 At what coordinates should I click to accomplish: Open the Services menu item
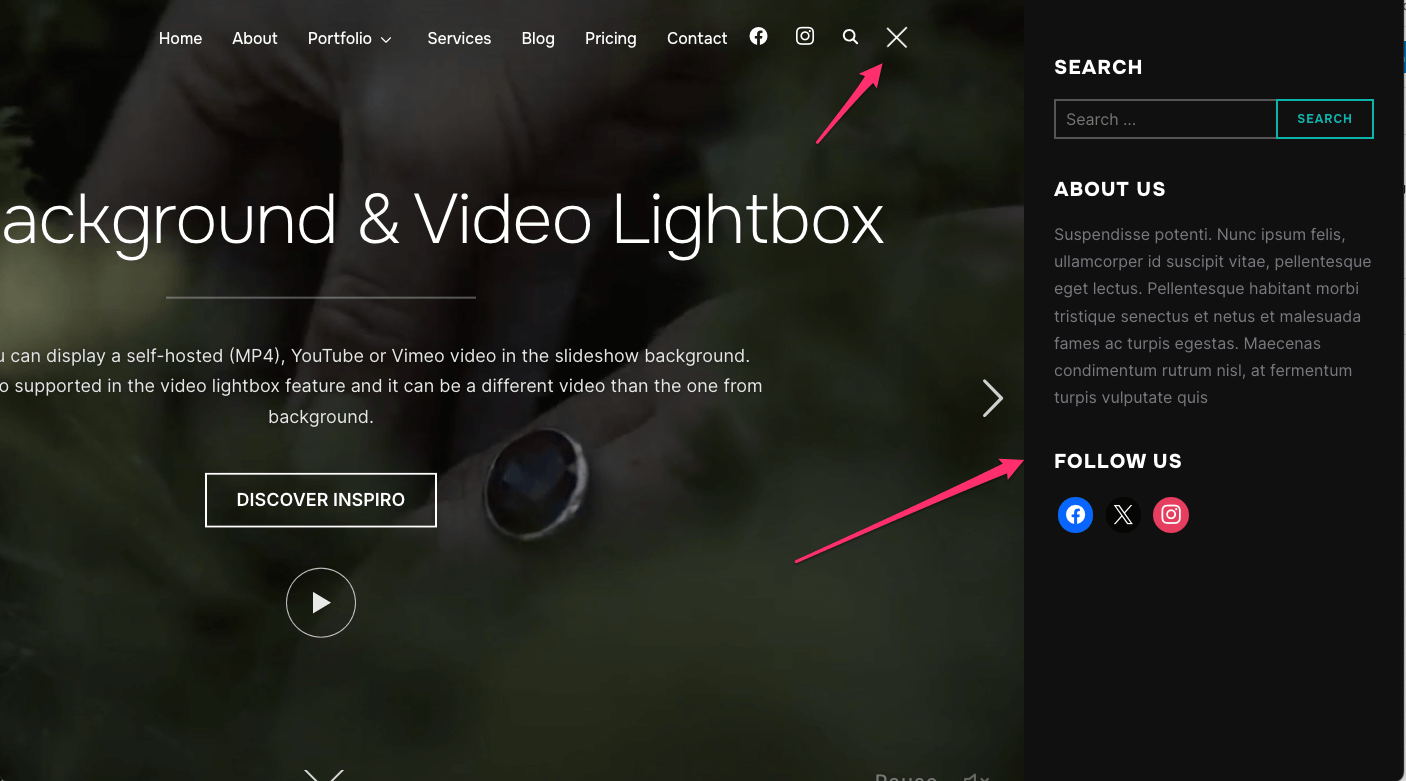459,39
